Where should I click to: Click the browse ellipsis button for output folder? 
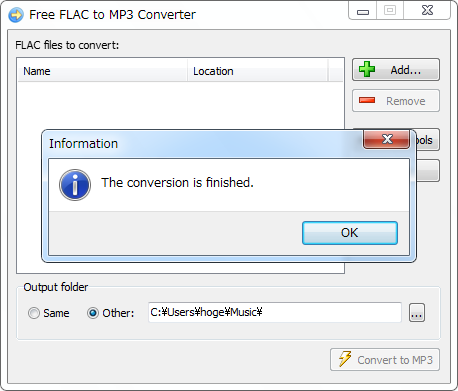pos(417,313)
